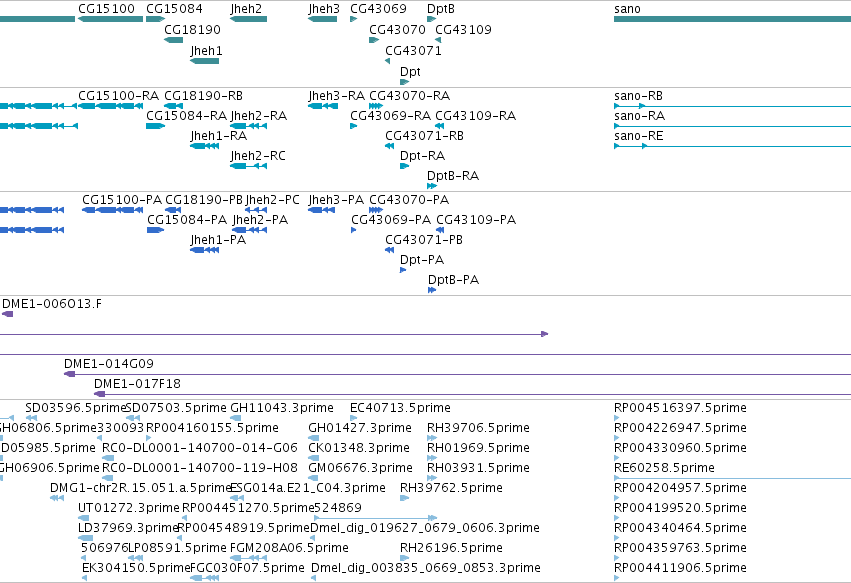Select the DME1-006013.F clone label
Viewport: 851px width, 583px height.
[52, 304]
